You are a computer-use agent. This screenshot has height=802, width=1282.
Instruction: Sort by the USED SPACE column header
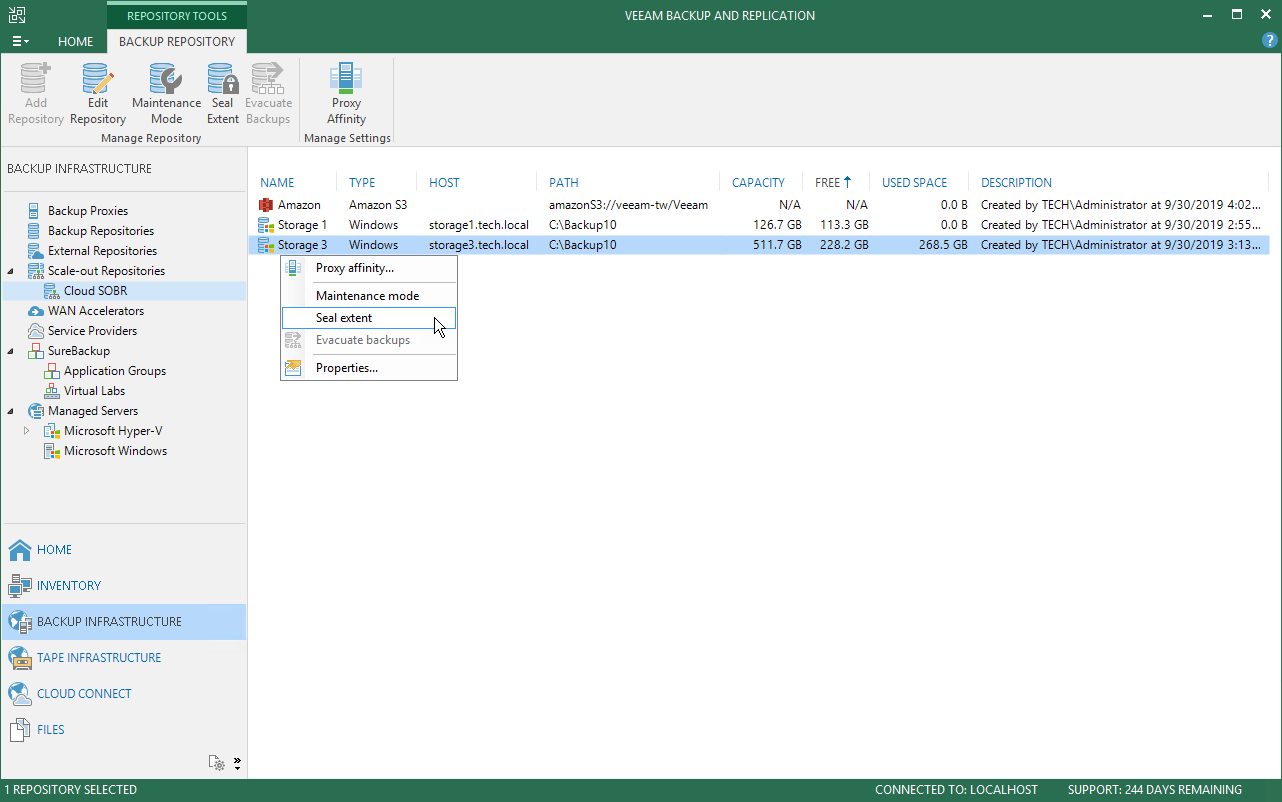coord(914,183)
